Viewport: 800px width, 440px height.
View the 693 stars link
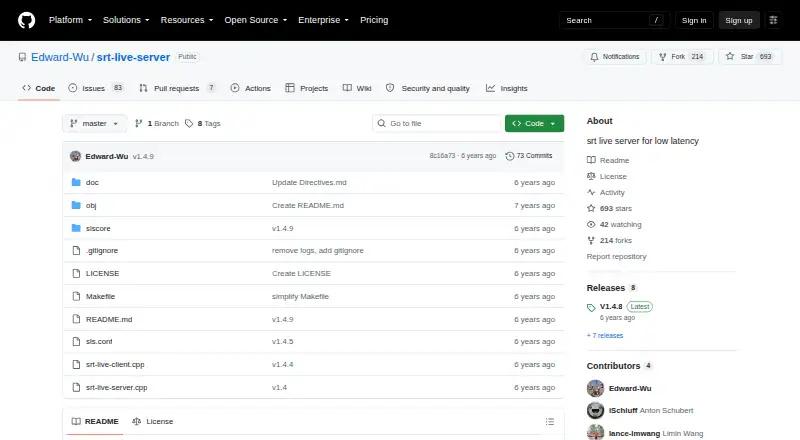point(609,208)
